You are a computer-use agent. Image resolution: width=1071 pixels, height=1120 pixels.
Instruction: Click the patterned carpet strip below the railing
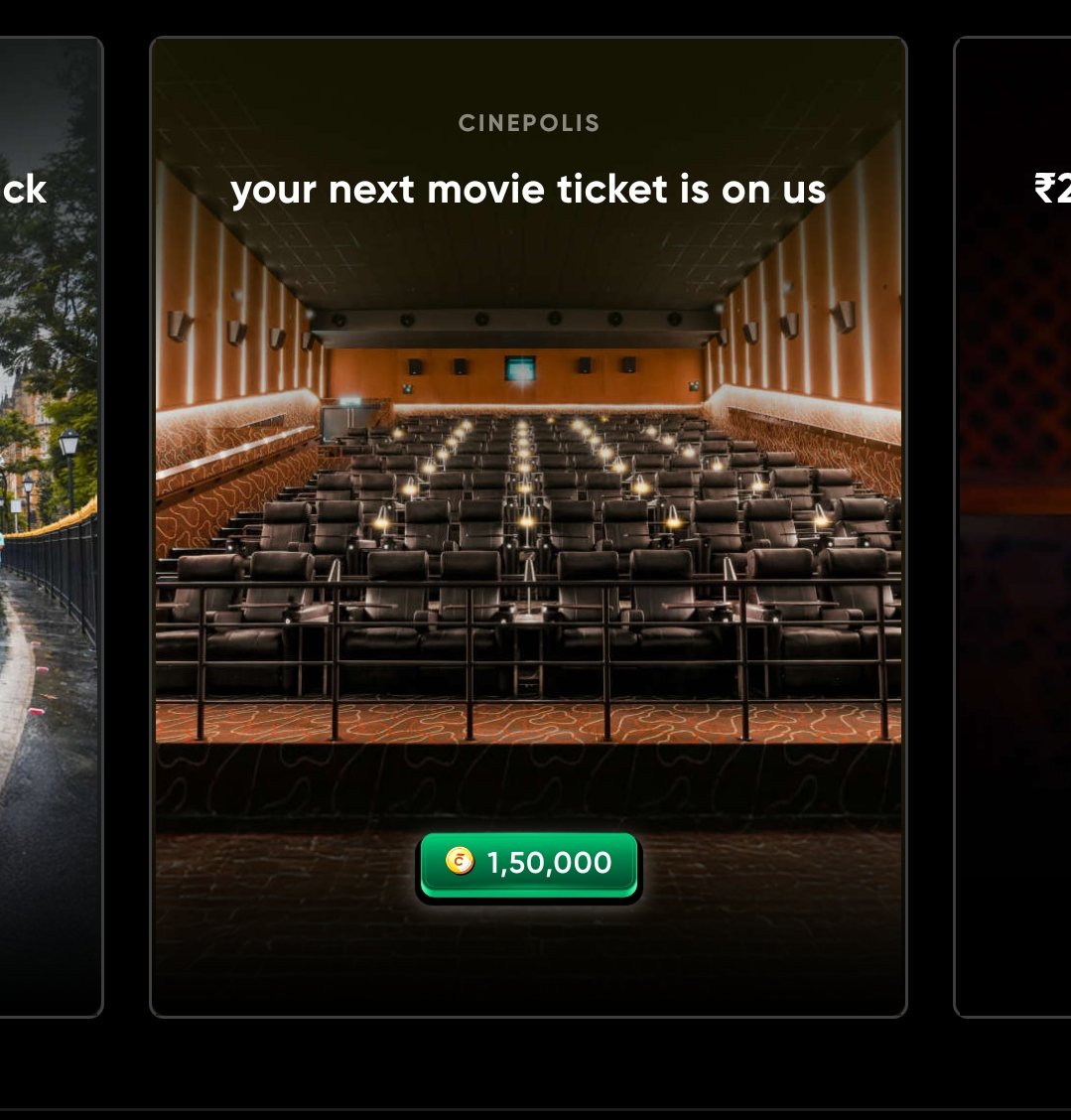[x=528, y=723]
